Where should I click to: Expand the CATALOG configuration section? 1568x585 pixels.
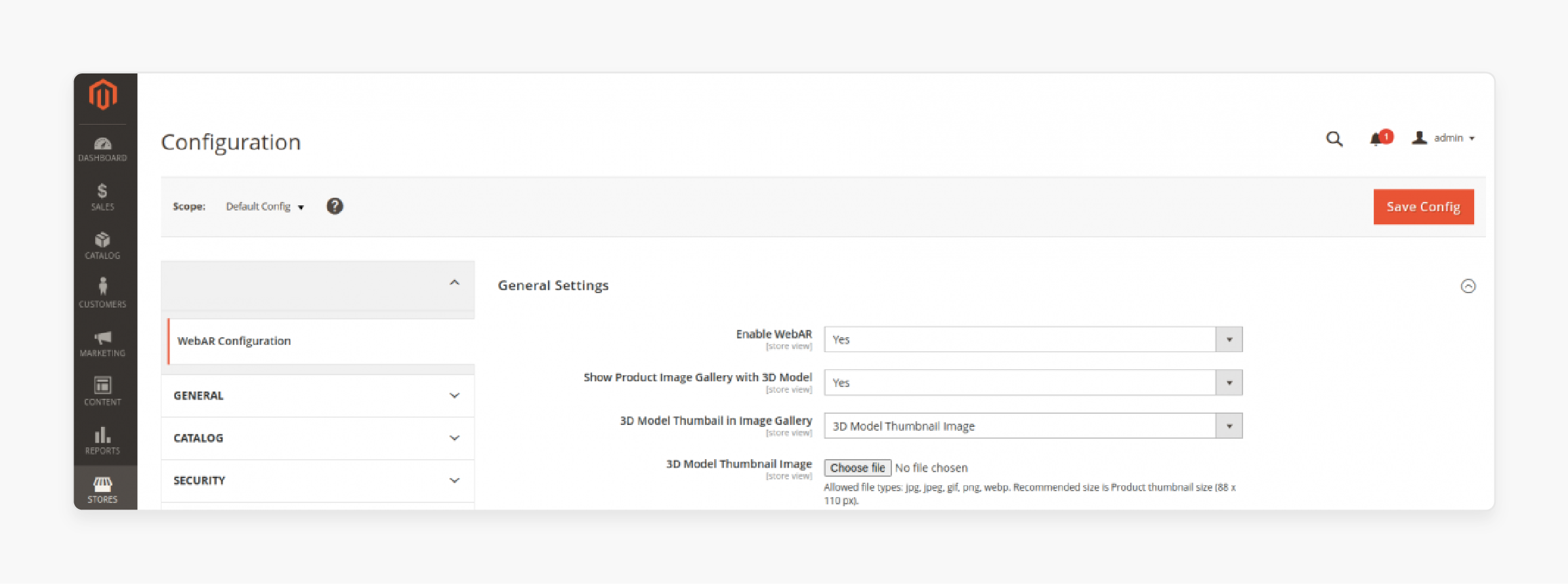(318, 438)
